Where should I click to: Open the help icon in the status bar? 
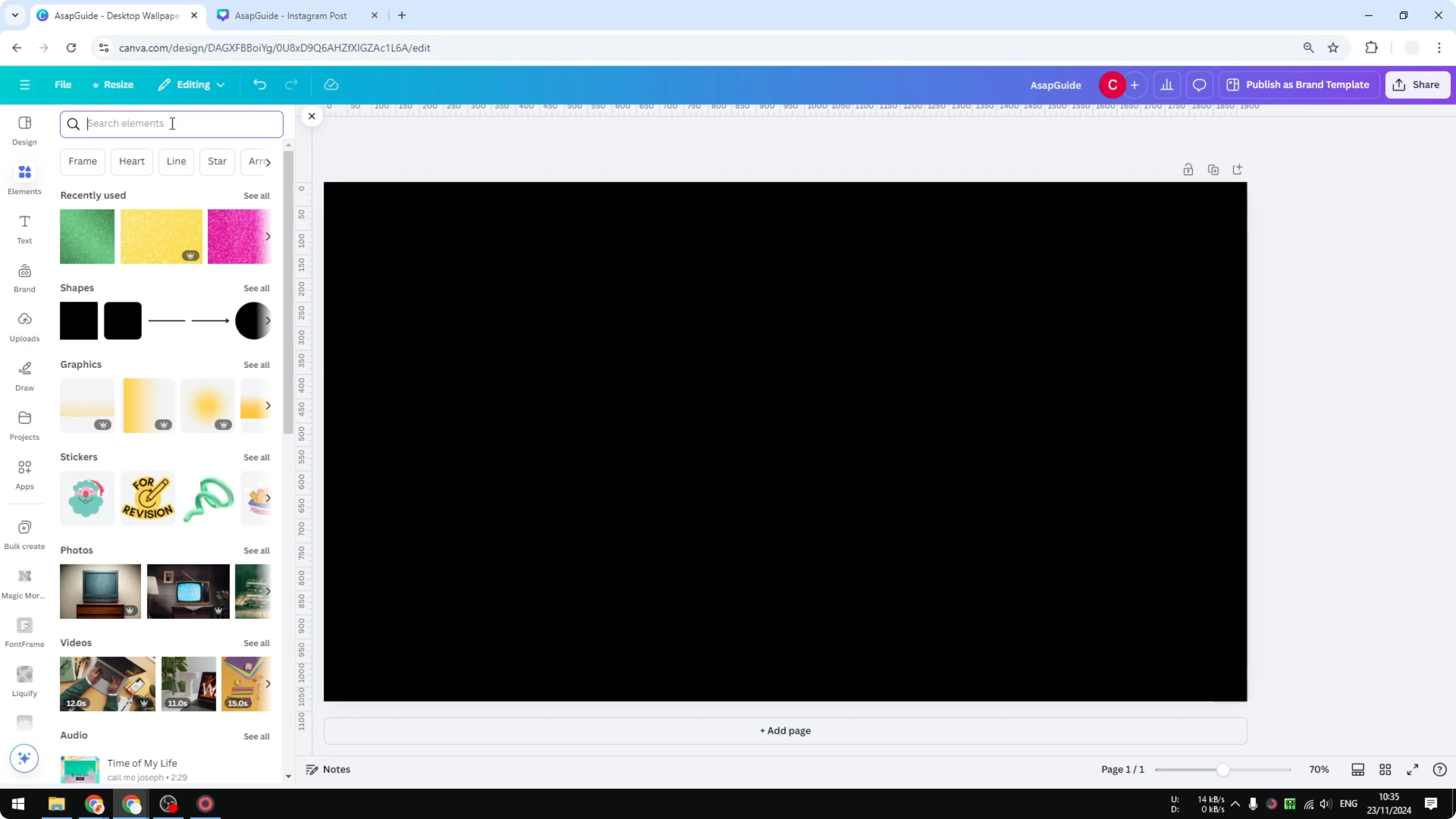1440,769
